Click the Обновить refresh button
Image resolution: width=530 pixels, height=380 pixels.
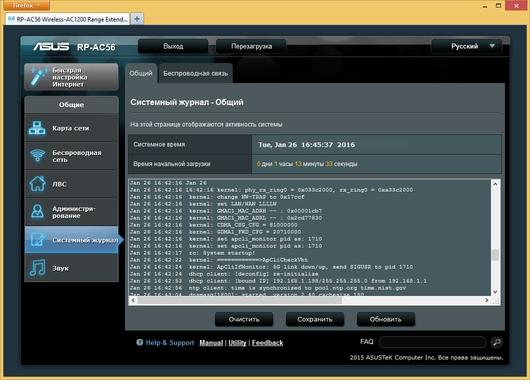coord(386,319)
